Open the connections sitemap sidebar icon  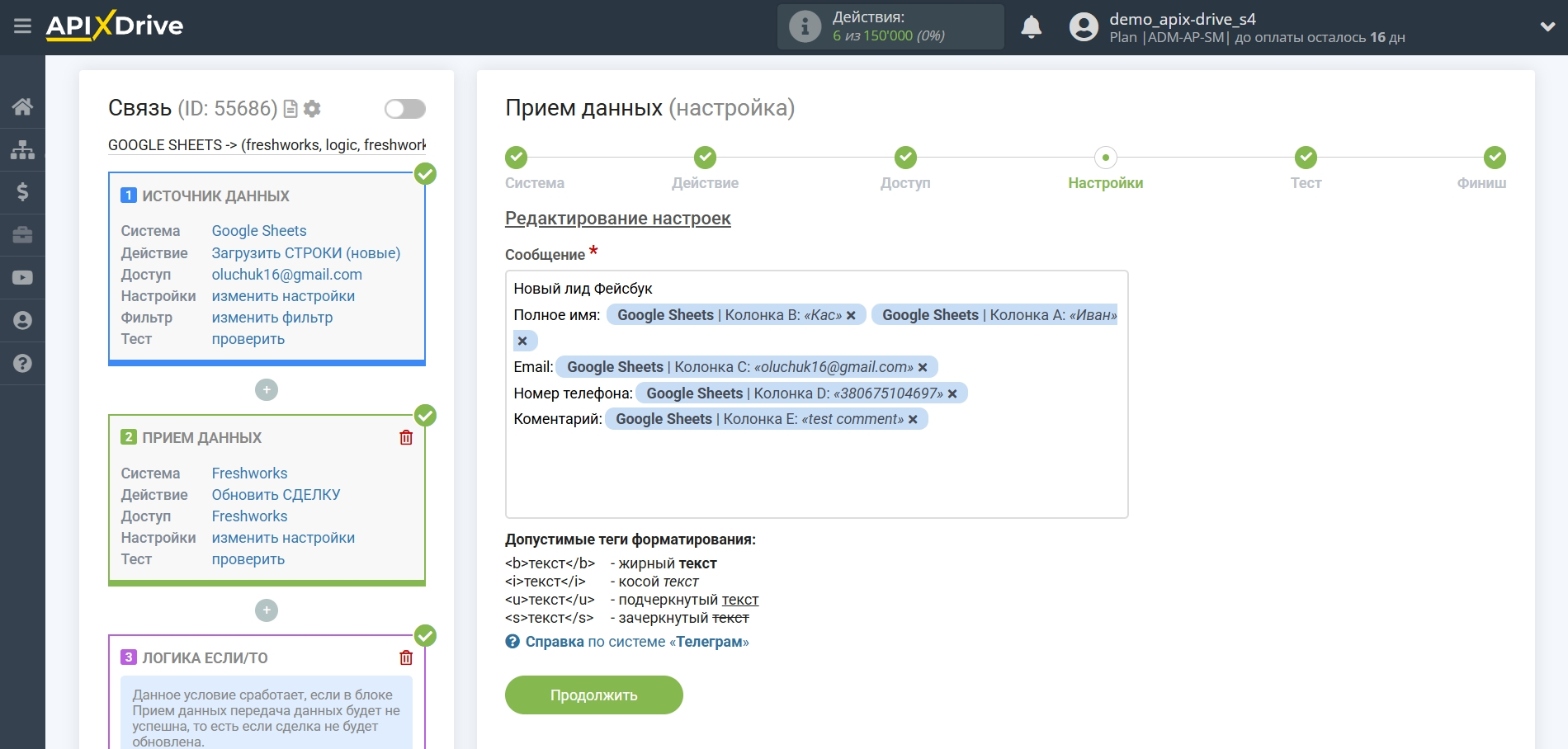[22, 149]
